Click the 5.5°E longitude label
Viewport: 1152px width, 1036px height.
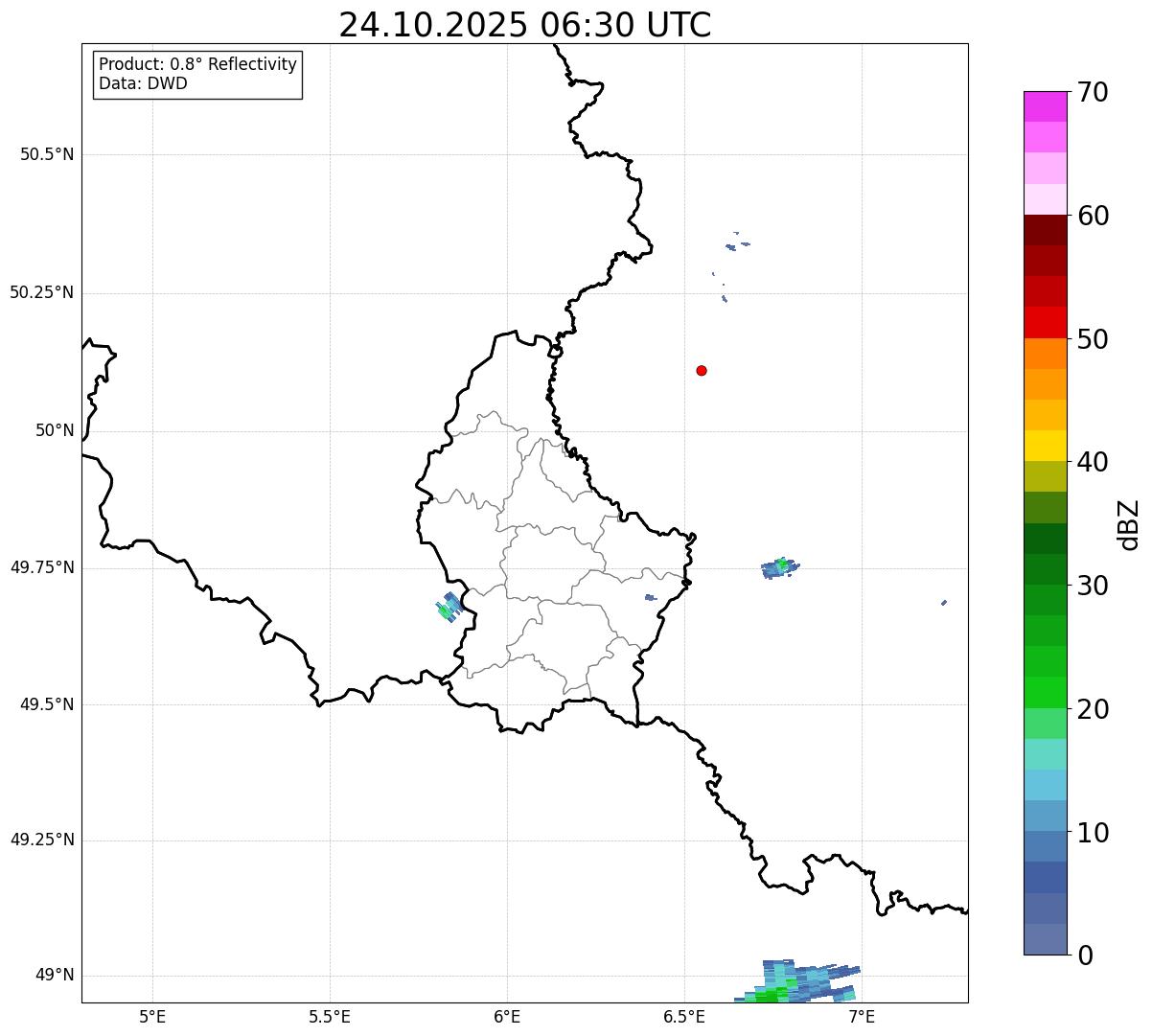[330, 1016]
